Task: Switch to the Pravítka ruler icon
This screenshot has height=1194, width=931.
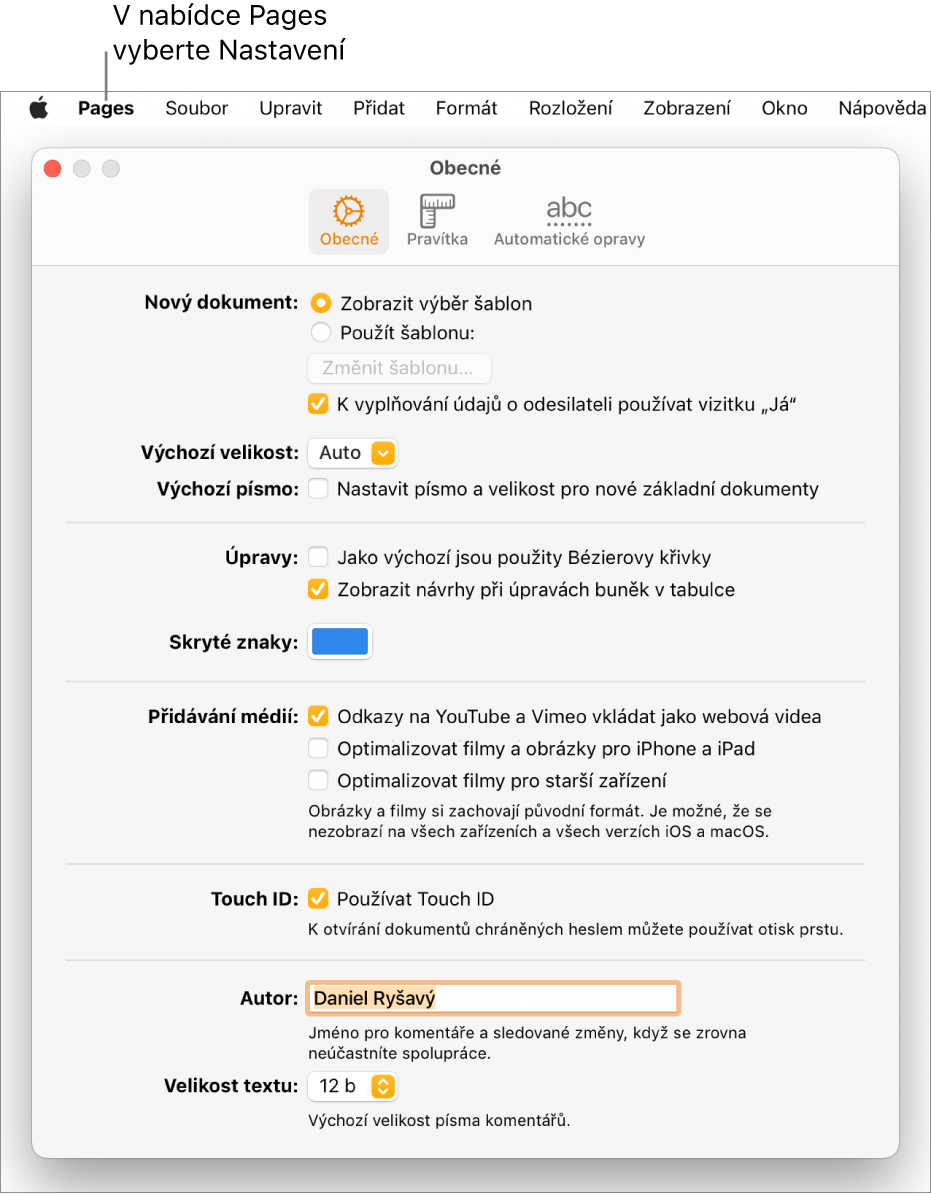Action: [x=437, y=222]
